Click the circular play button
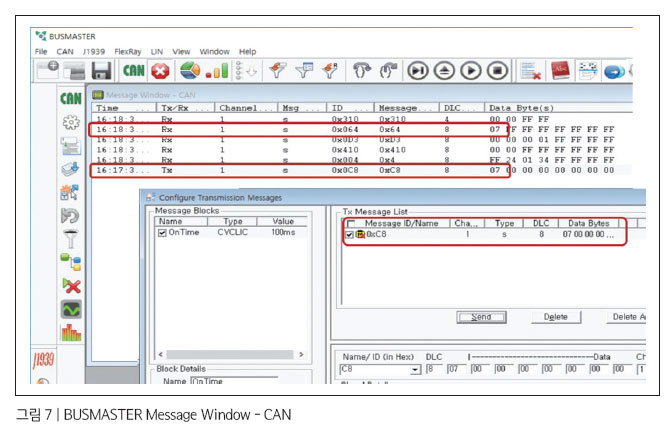Image resolution: width=668 pixels, height=443 pixels. tap(471, 70)
